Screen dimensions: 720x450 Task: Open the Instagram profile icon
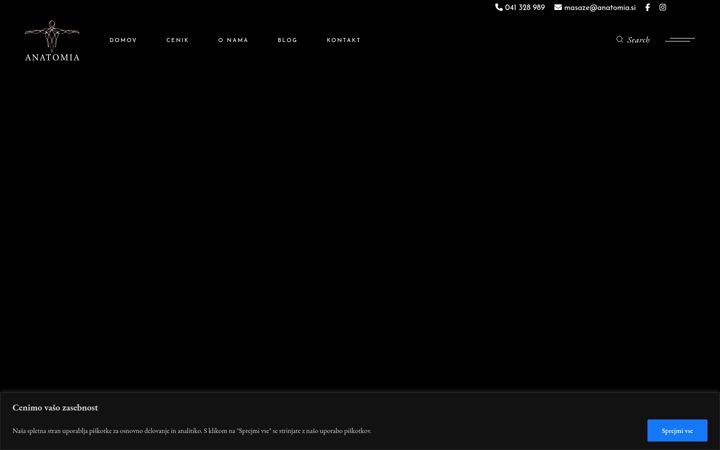pos(663,7)
